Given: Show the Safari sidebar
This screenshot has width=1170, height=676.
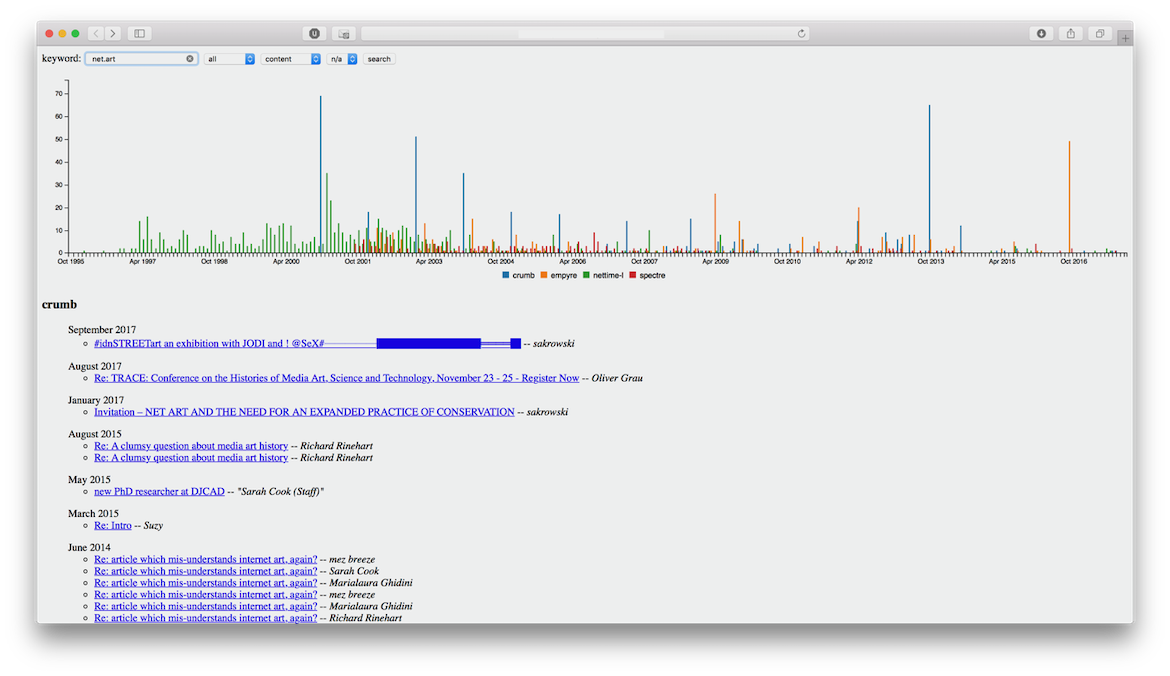Looking at the screenshot, I should pyautogui.click(x=140, y=33).
